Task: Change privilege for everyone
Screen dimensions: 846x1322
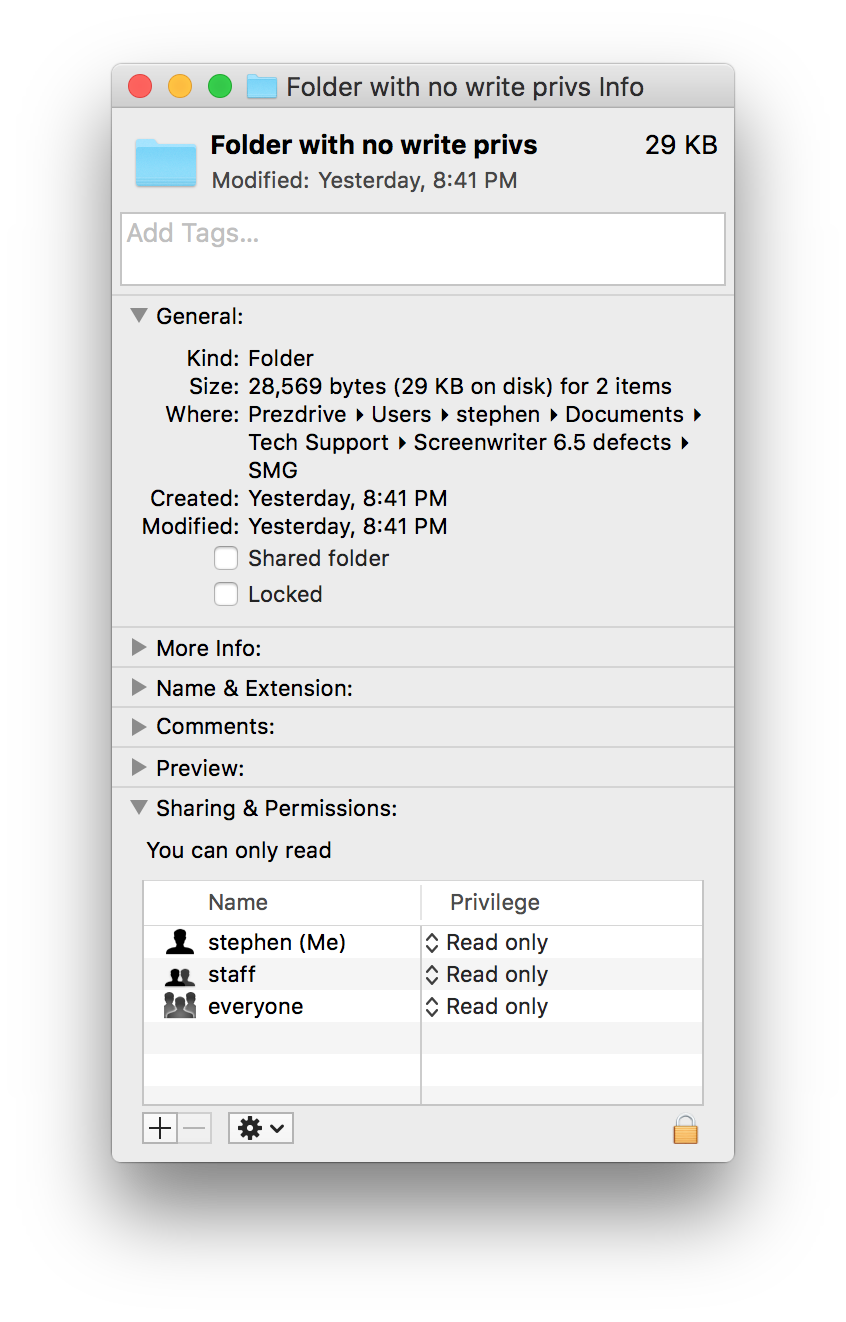Action: click(x=487, y=1006)
